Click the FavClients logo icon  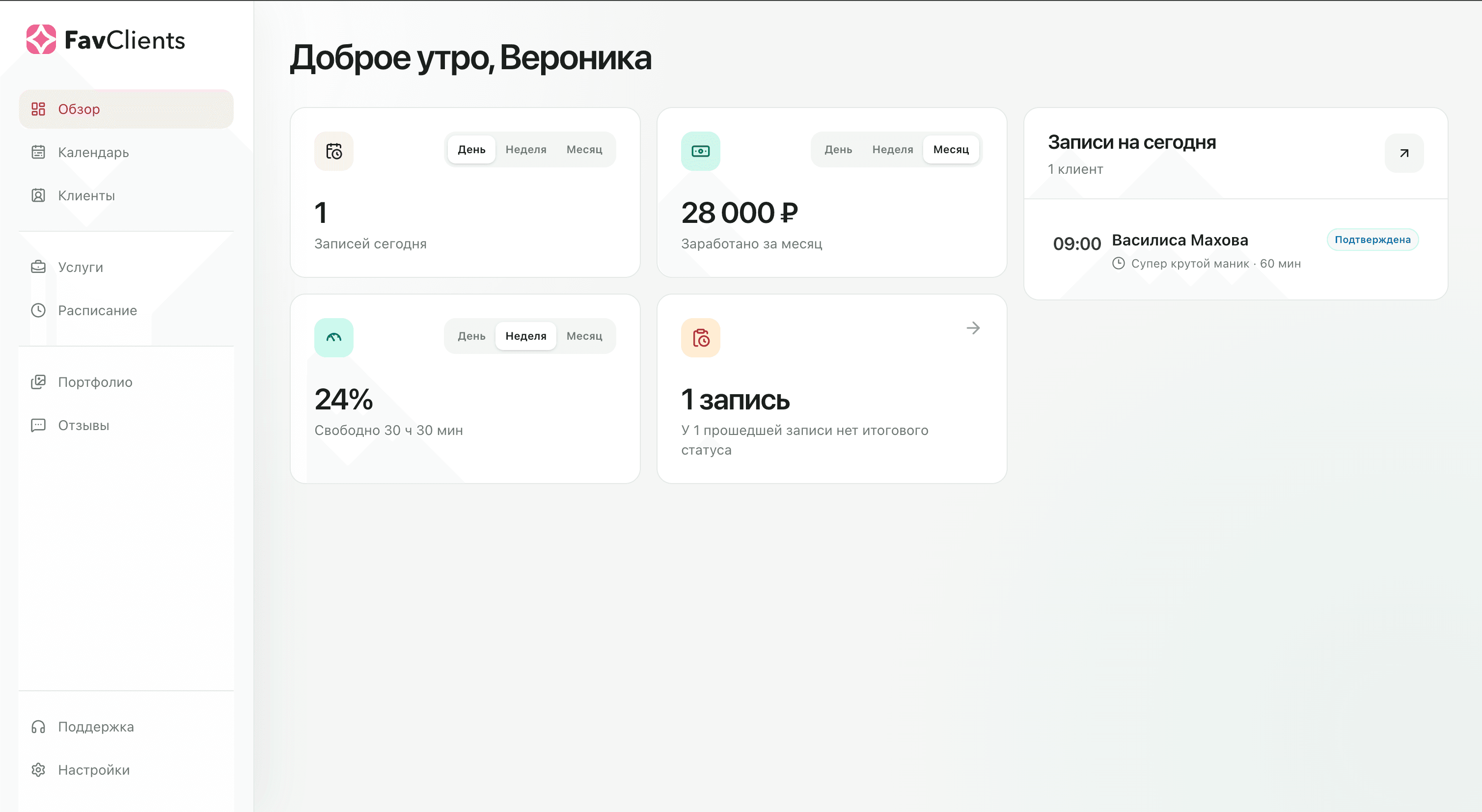pyautogui.click(x=41, y=40)
